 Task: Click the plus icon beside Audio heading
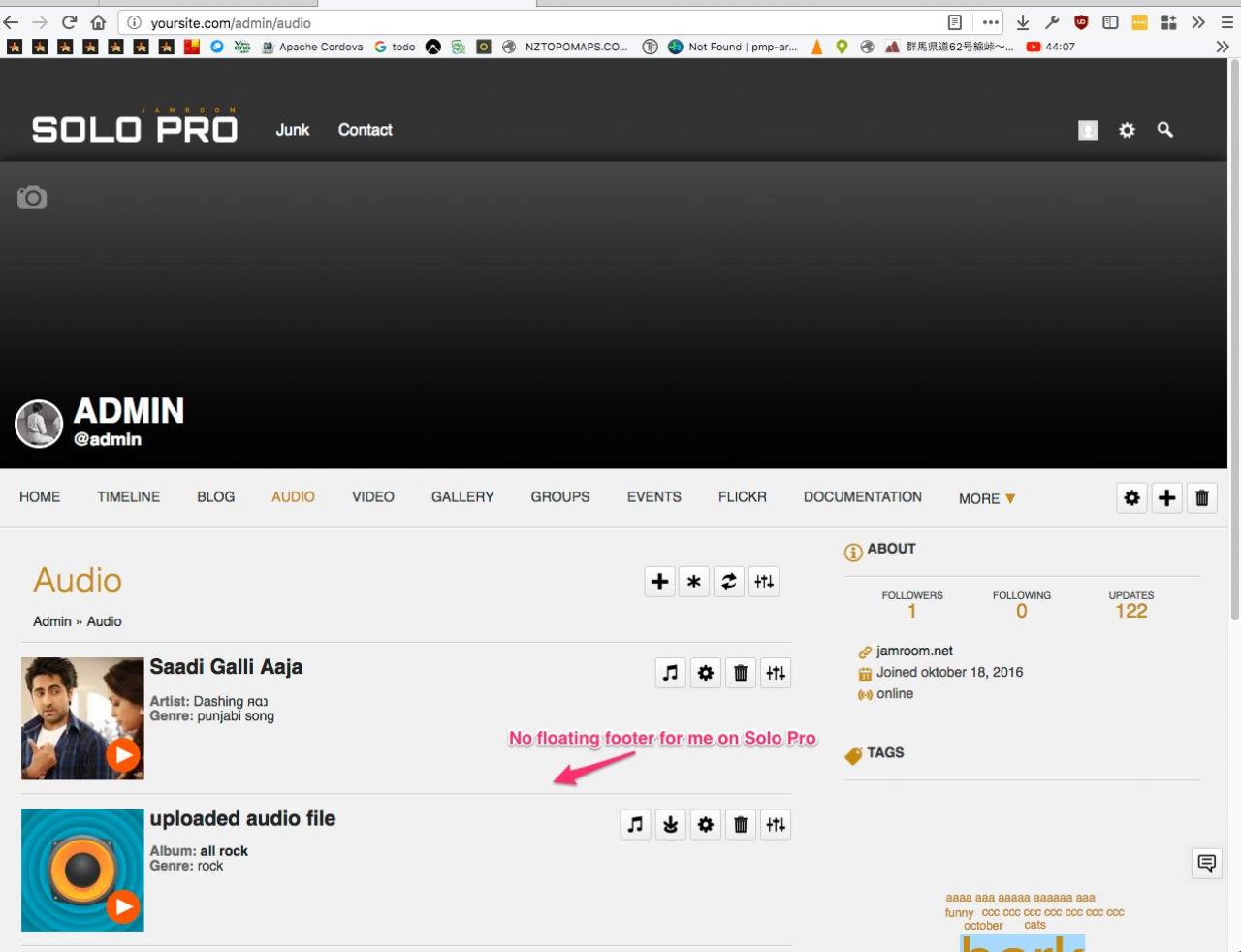click(659, 582)
